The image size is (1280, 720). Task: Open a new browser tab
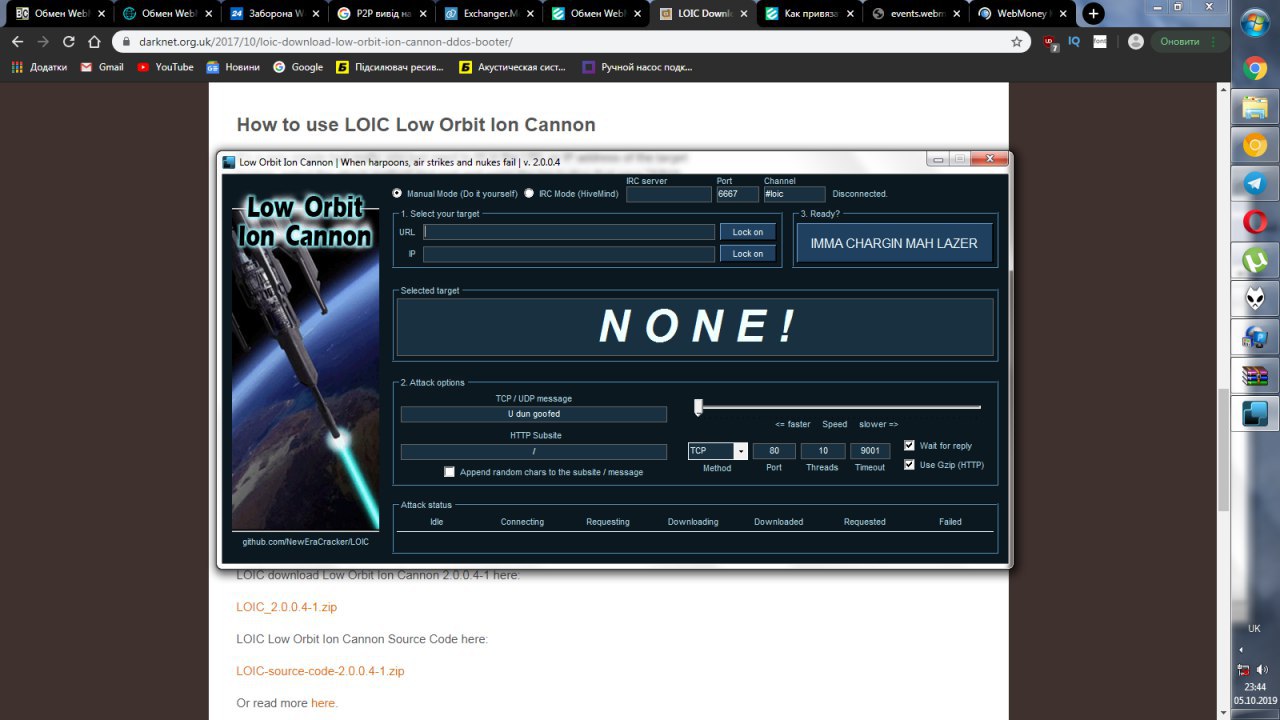click(1094, 14)
